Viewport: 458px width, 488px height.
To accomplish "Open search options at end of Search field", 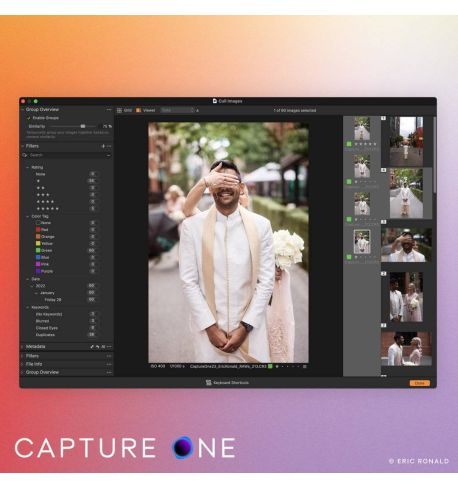I will [x=109, y=155].
